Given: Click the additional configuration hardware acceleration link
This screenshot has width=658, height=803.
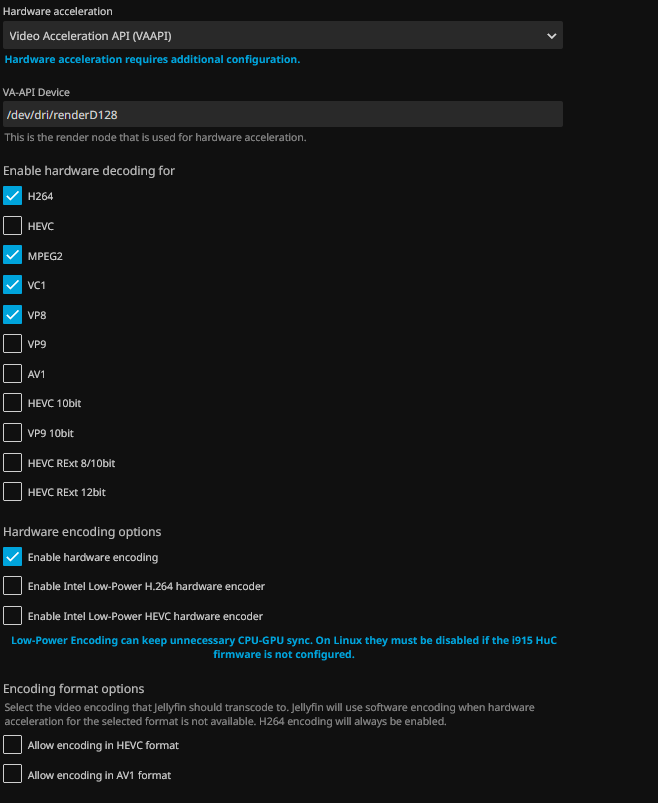Looking at the screenshot, I should (x=152, y=59).
